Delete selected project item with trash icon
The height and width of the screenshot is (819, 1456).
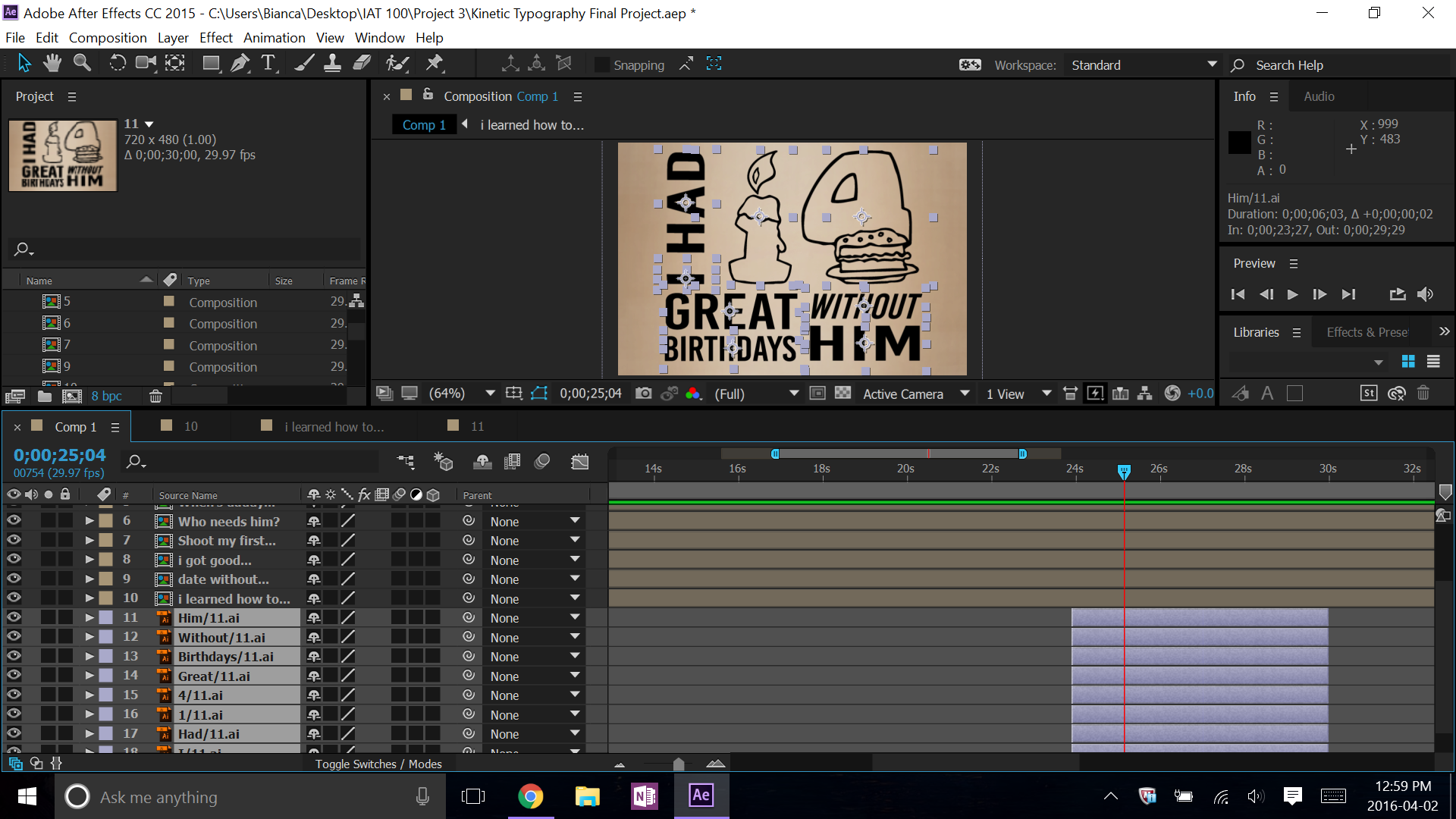(155, 396)
